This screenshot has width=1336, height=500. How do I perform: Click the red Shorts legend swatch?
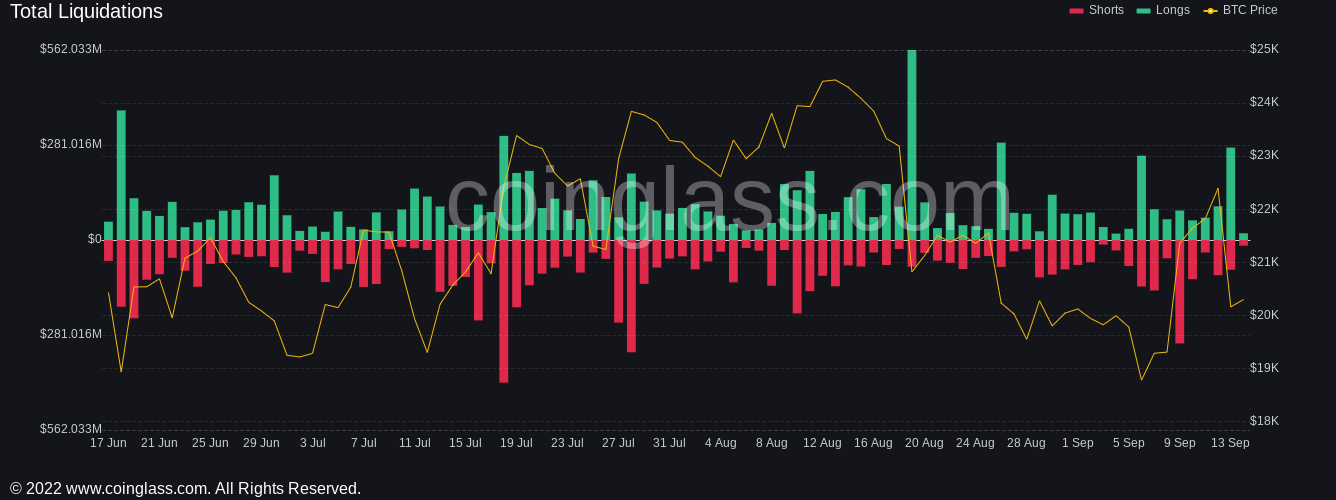(1076, 11)
